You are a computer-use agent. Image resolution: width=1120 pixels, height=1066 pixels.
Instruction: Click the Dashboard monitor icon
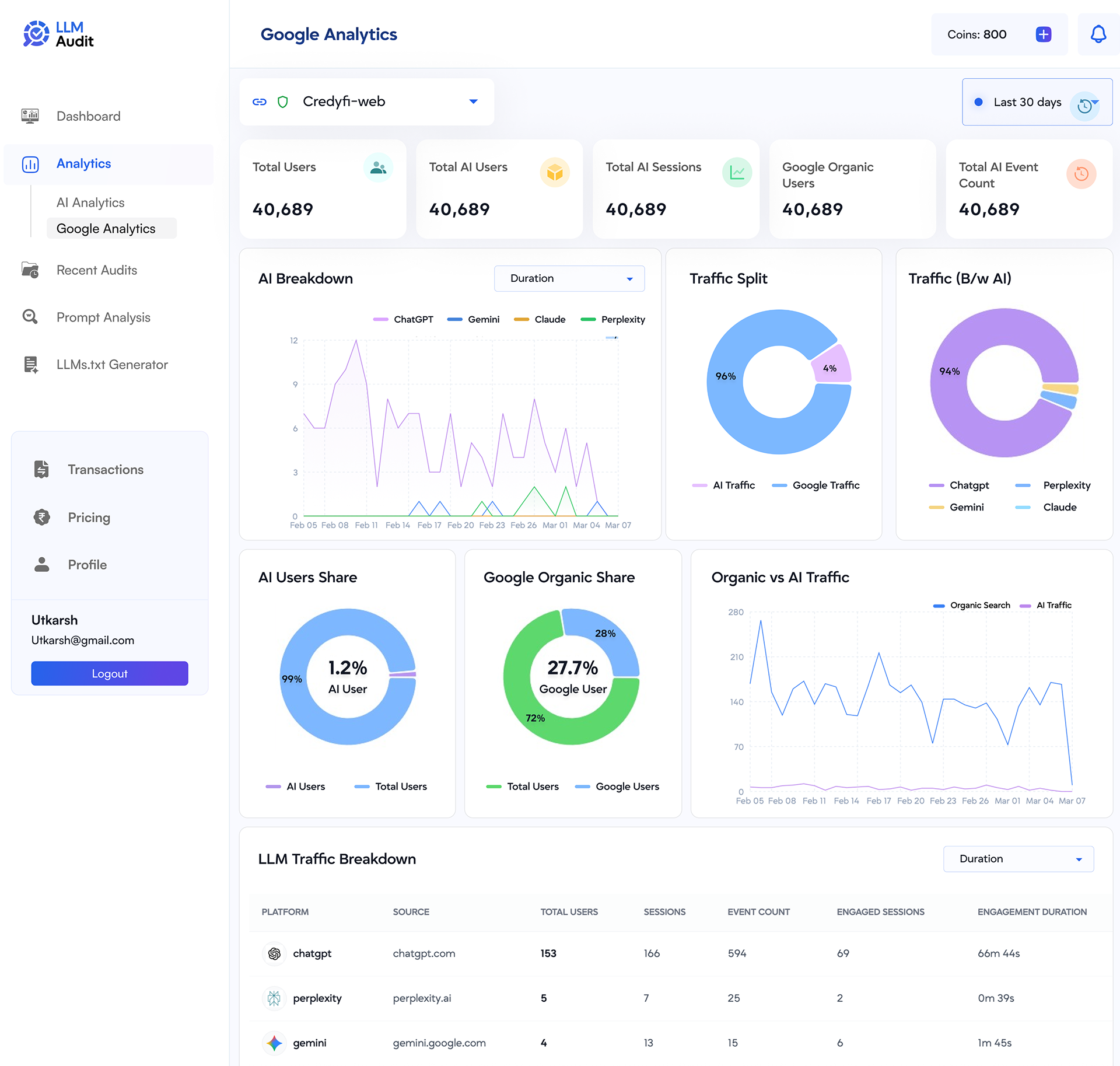pos(30,116)
